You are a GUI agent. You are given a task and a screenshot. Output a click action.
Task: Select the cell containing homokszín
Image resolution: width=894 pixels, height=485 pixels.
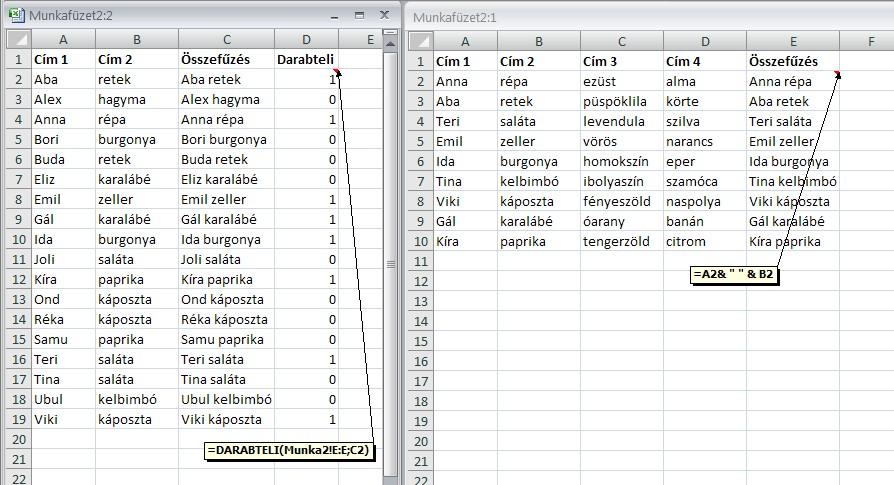(621, 161)
